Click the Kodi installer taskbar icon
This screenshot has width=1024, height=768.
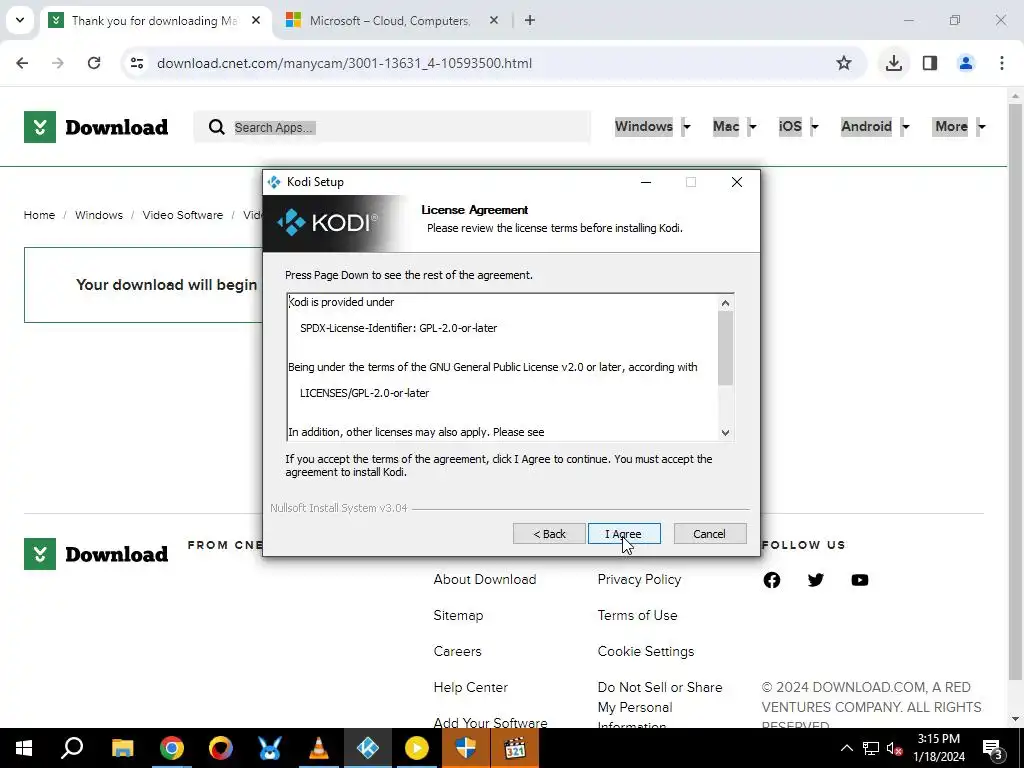click(x=368, y=748)
